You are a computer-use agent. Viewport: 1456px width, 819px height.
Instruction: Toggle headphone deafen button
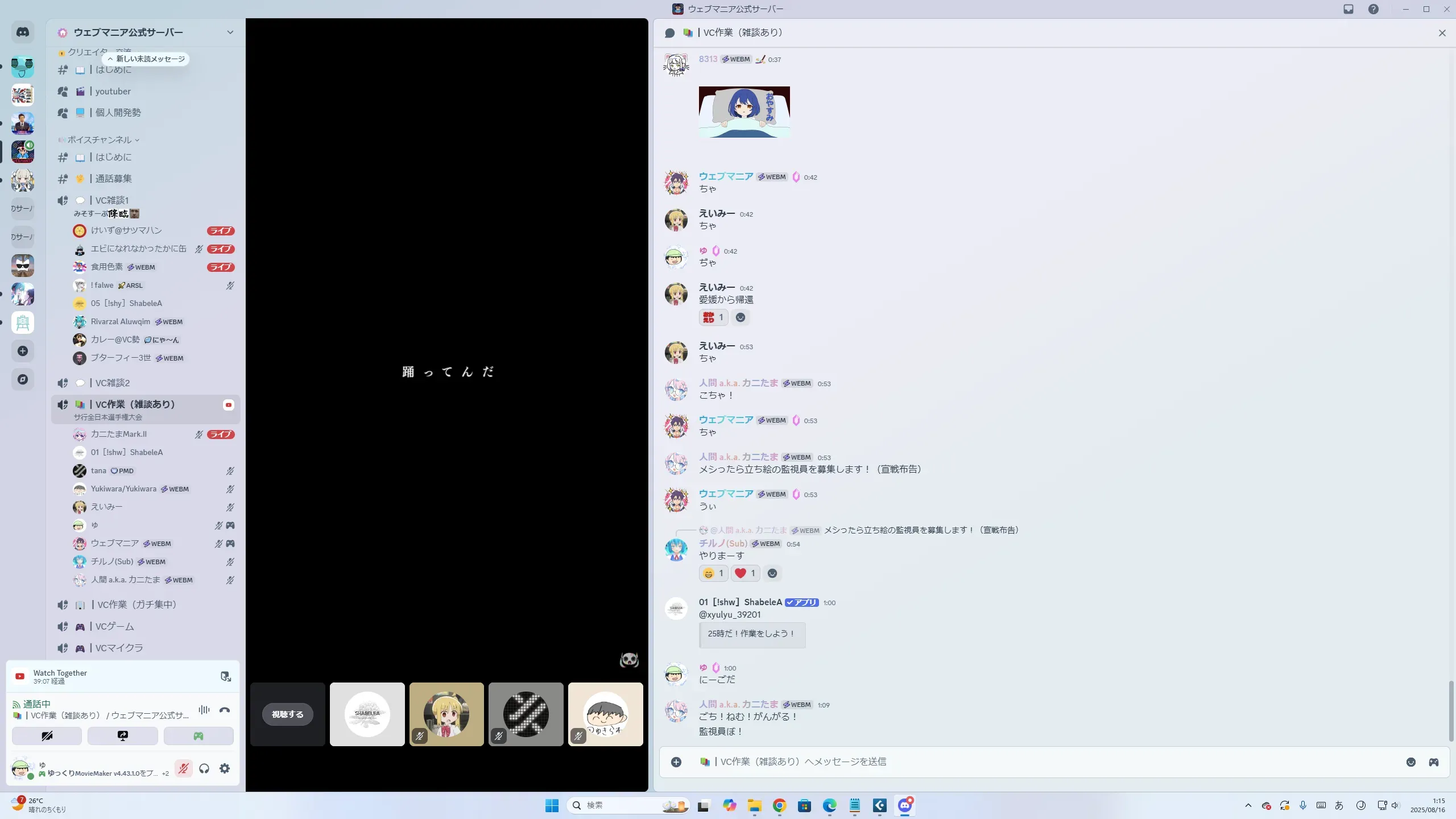click(x=204, y=768)
